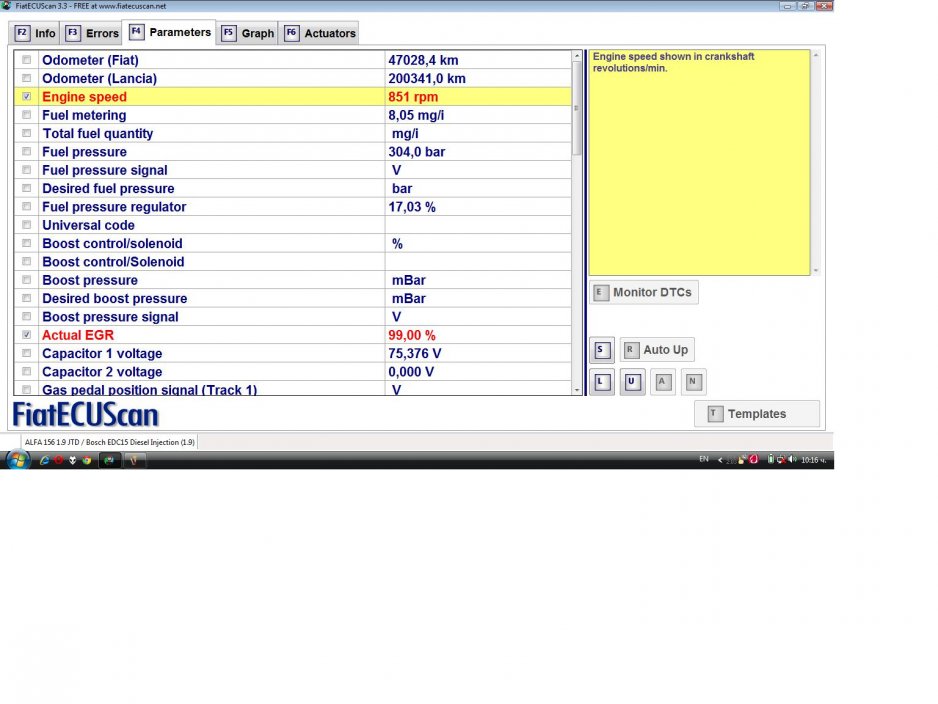
Task: Open the Templates button
Action: (756, 414)
